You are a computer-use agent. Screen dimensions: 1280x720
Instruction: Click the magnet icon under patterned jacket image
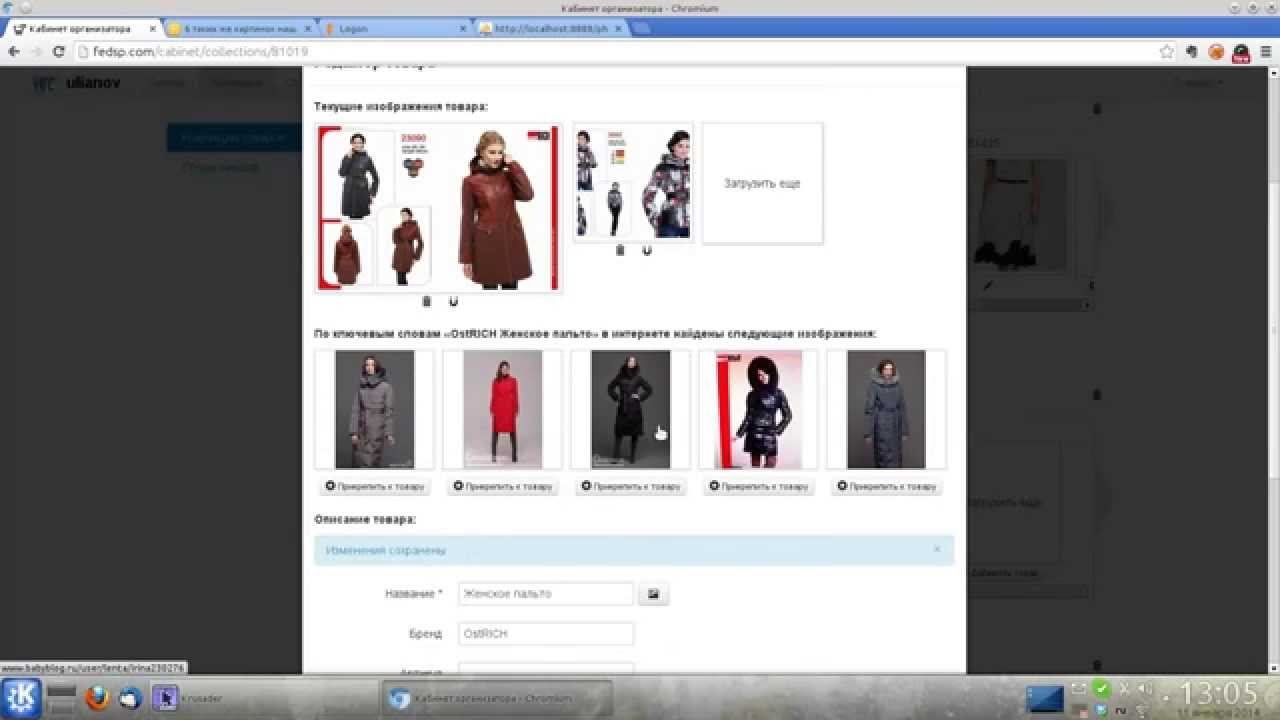pos(647,250)
